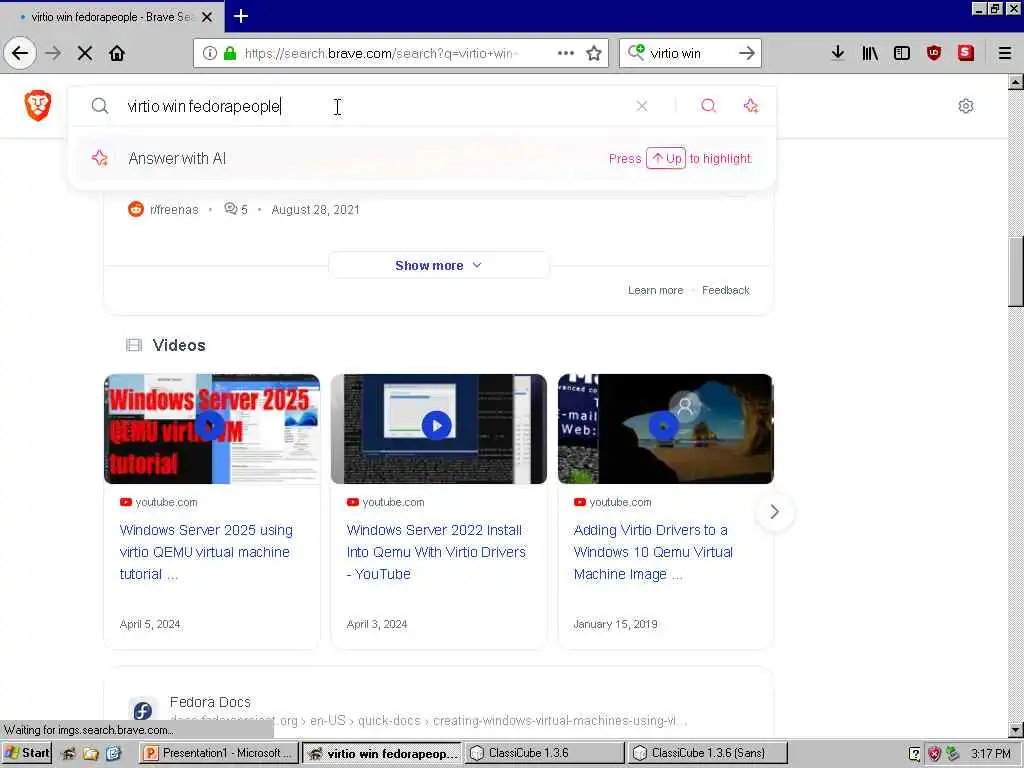
Task: Click the Feedback link
Action: coord(726,290)
